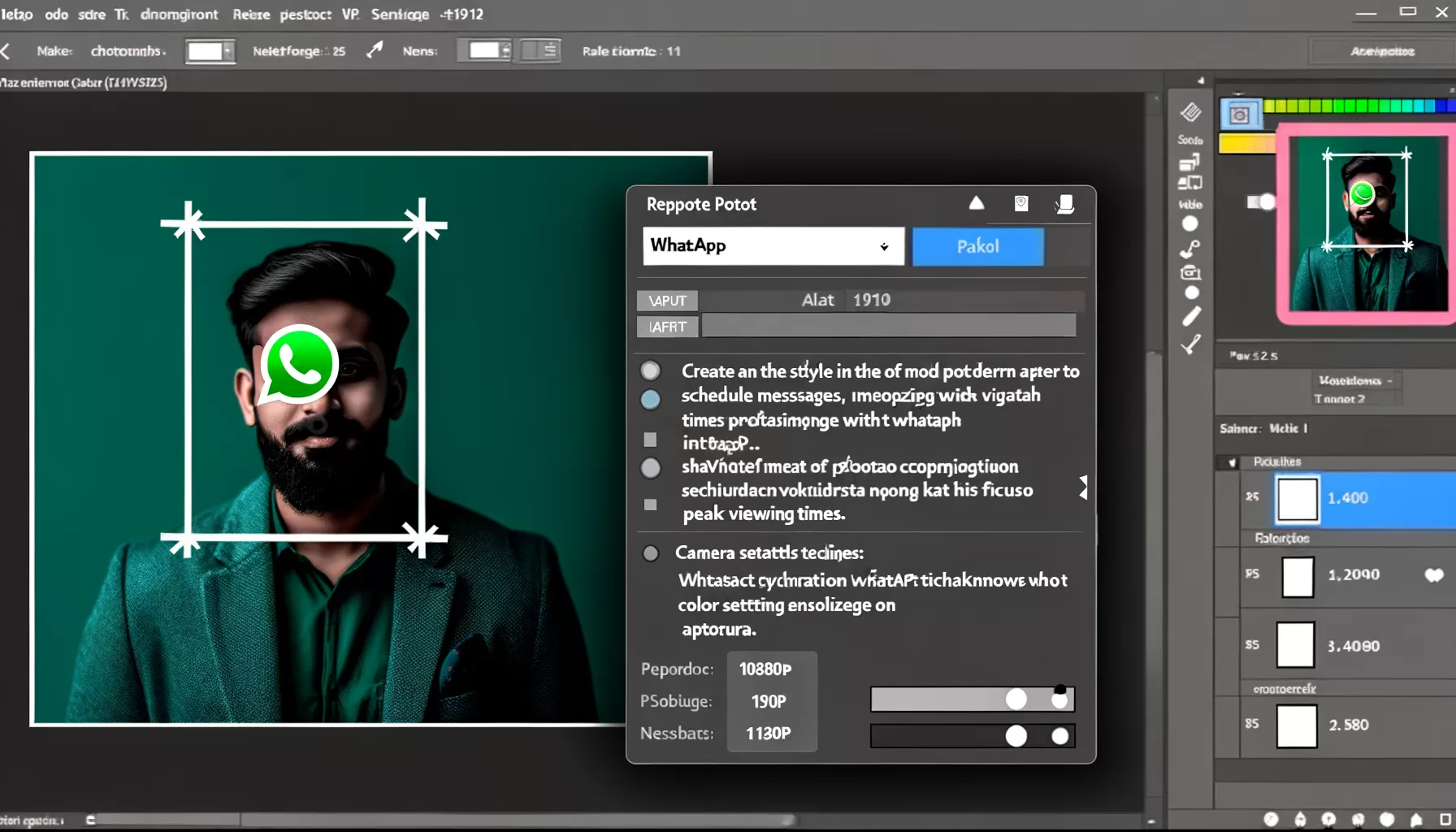This screenshot has height=832, width=1456.
Task: Click the 1.2090 layer thumbnail
Action: (1298, 578)
